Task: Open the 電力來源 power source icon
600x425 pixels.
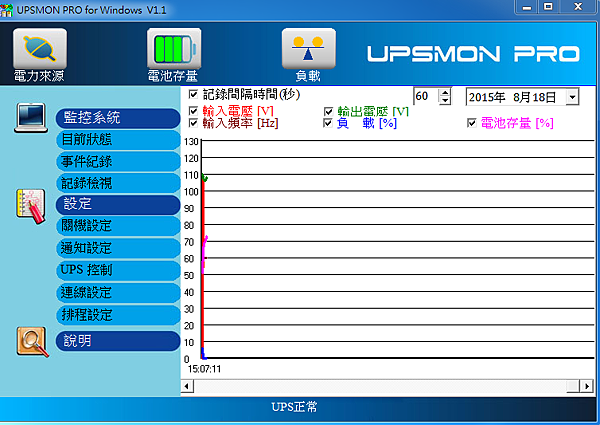Action: click(x=40, y=49)
